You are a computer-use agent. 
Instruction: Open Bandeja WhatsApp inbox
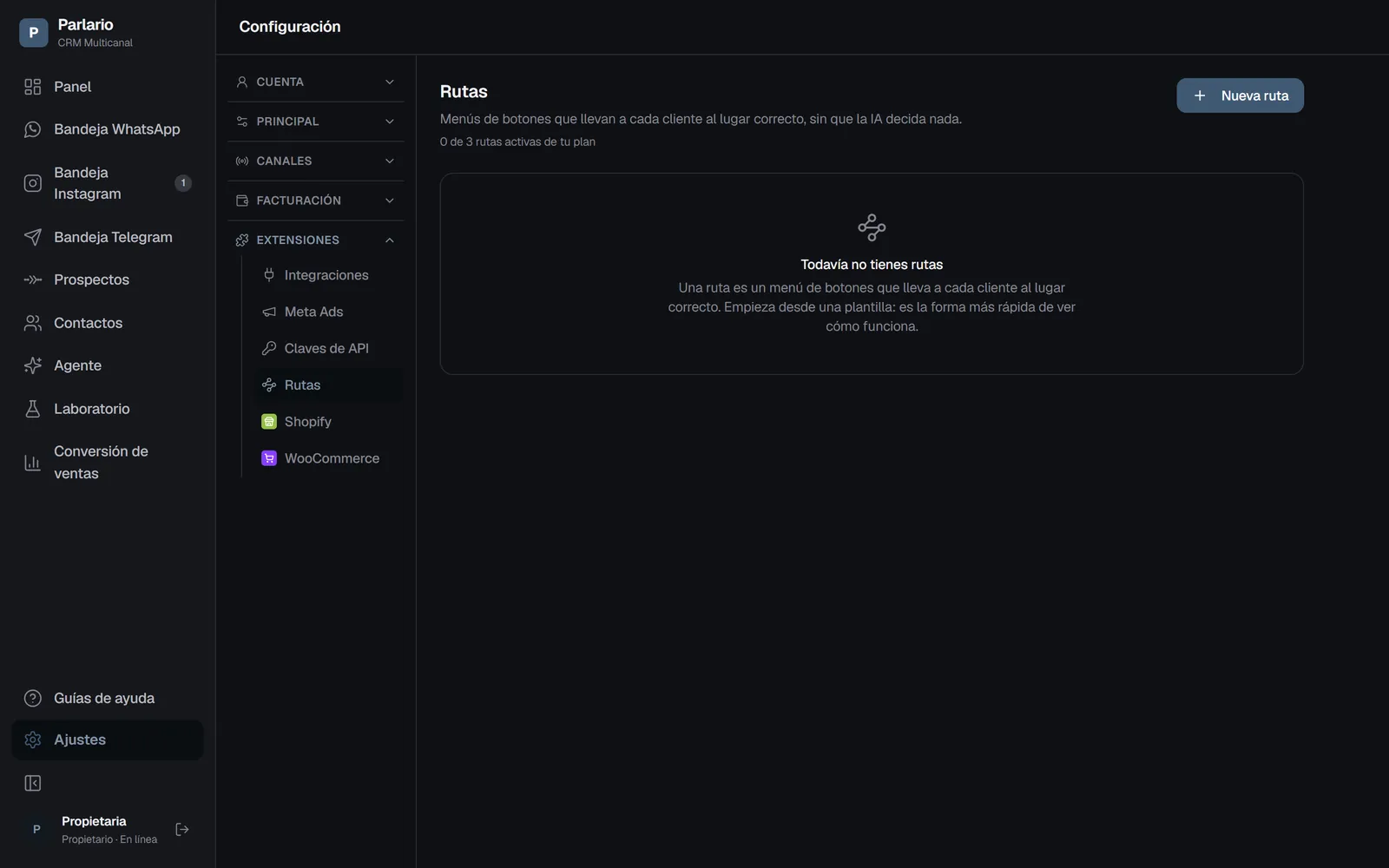[108, 129]
